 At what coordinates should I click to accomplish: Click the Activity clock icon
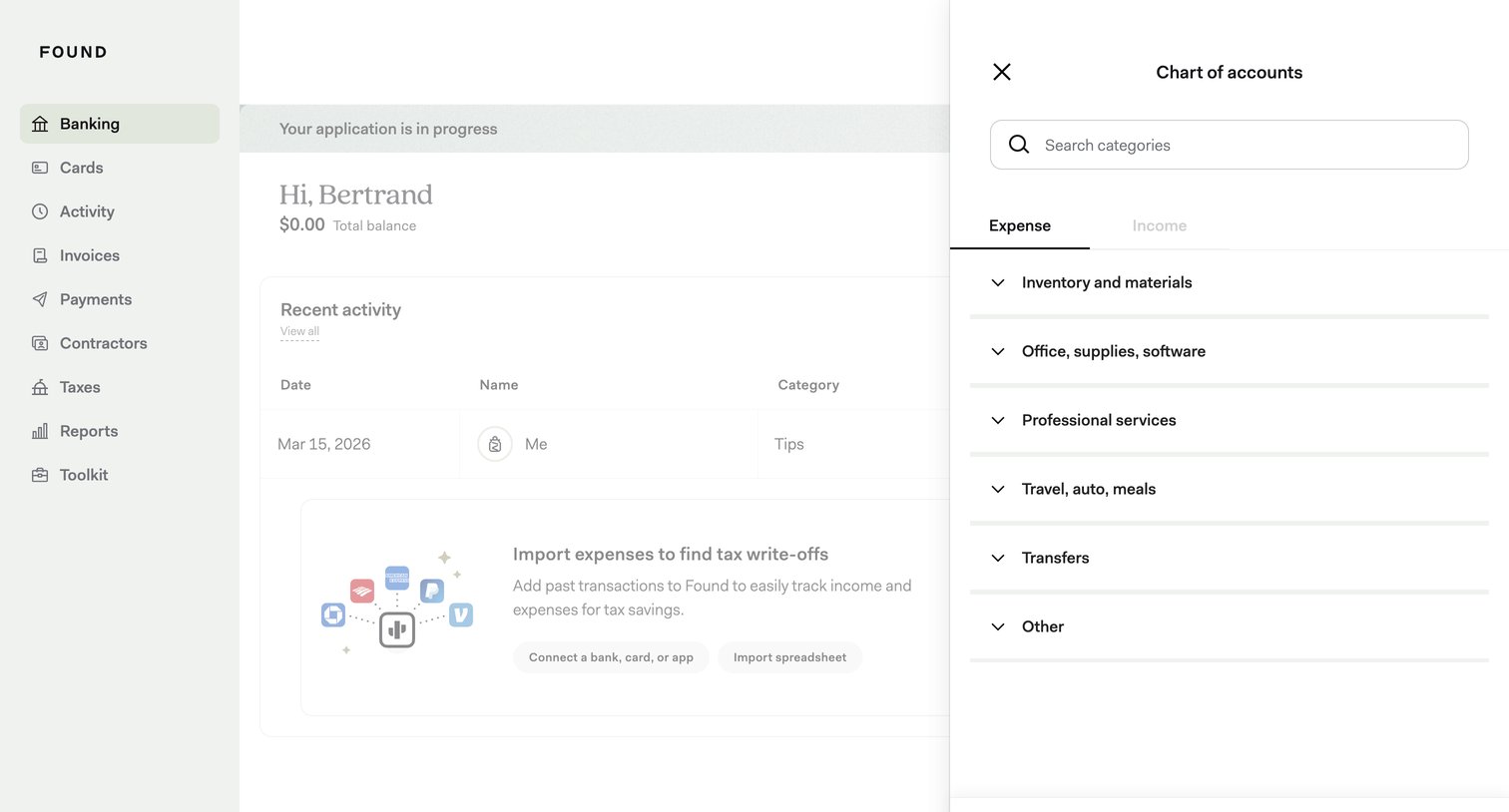(x=40, y=211)
